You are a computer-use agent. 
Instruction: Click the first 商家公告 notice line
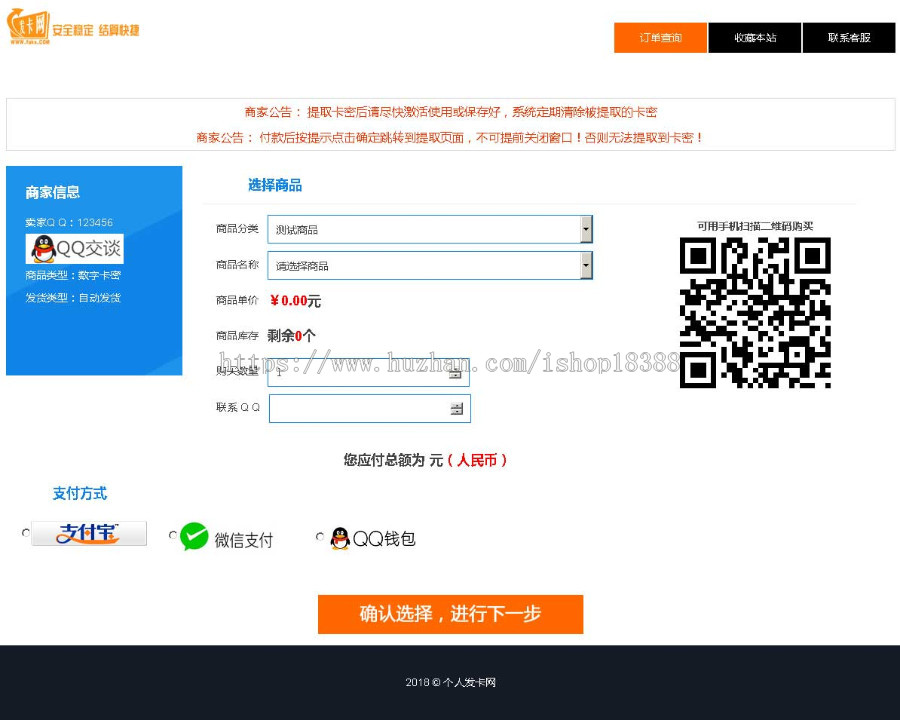[x=451, y=112]
